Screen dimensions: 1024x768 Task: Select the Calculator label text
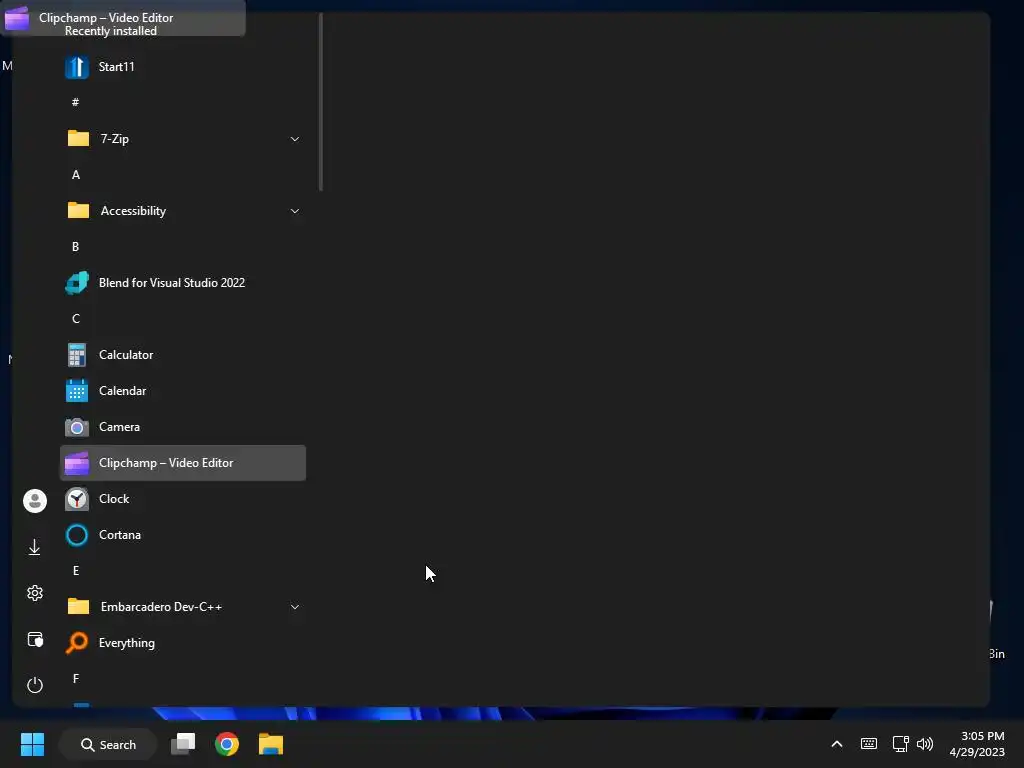(x=126, y=355)
